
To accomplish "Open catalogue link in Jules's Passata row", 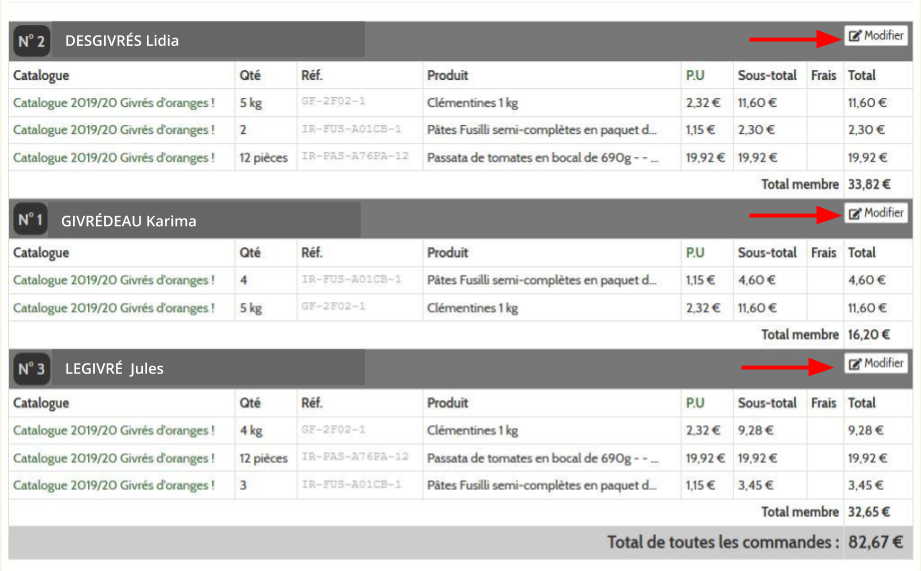I will pos(113,458).
